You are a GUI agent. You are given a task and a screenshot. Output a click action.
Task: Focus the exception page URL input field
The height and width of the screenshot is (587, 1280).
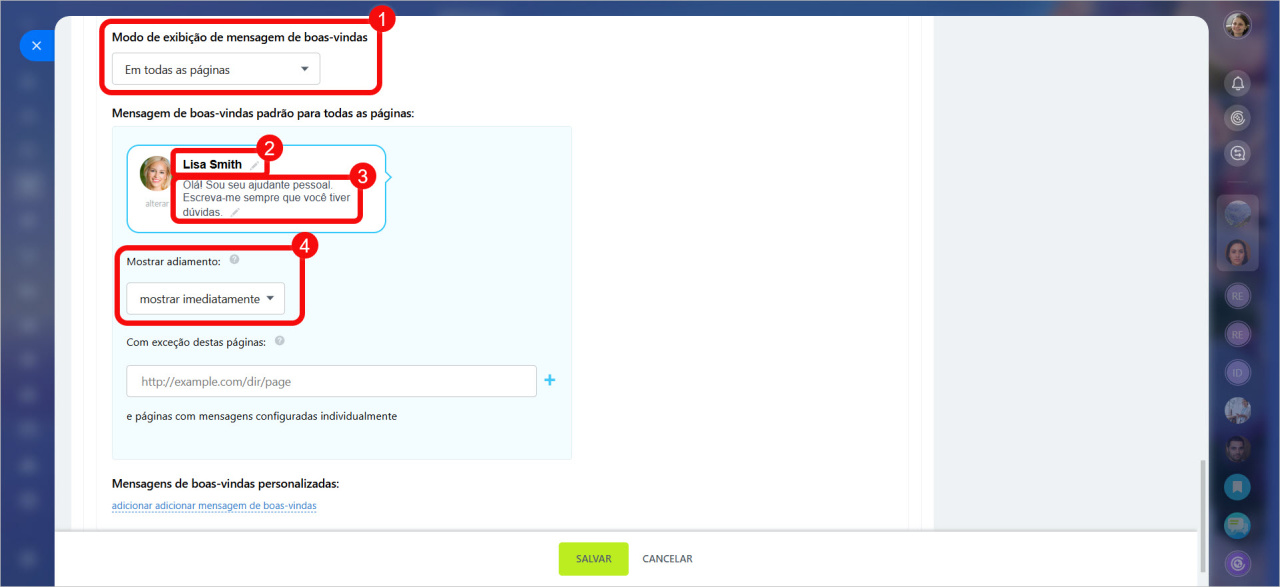pyautogui.click(x=331, y=381)
